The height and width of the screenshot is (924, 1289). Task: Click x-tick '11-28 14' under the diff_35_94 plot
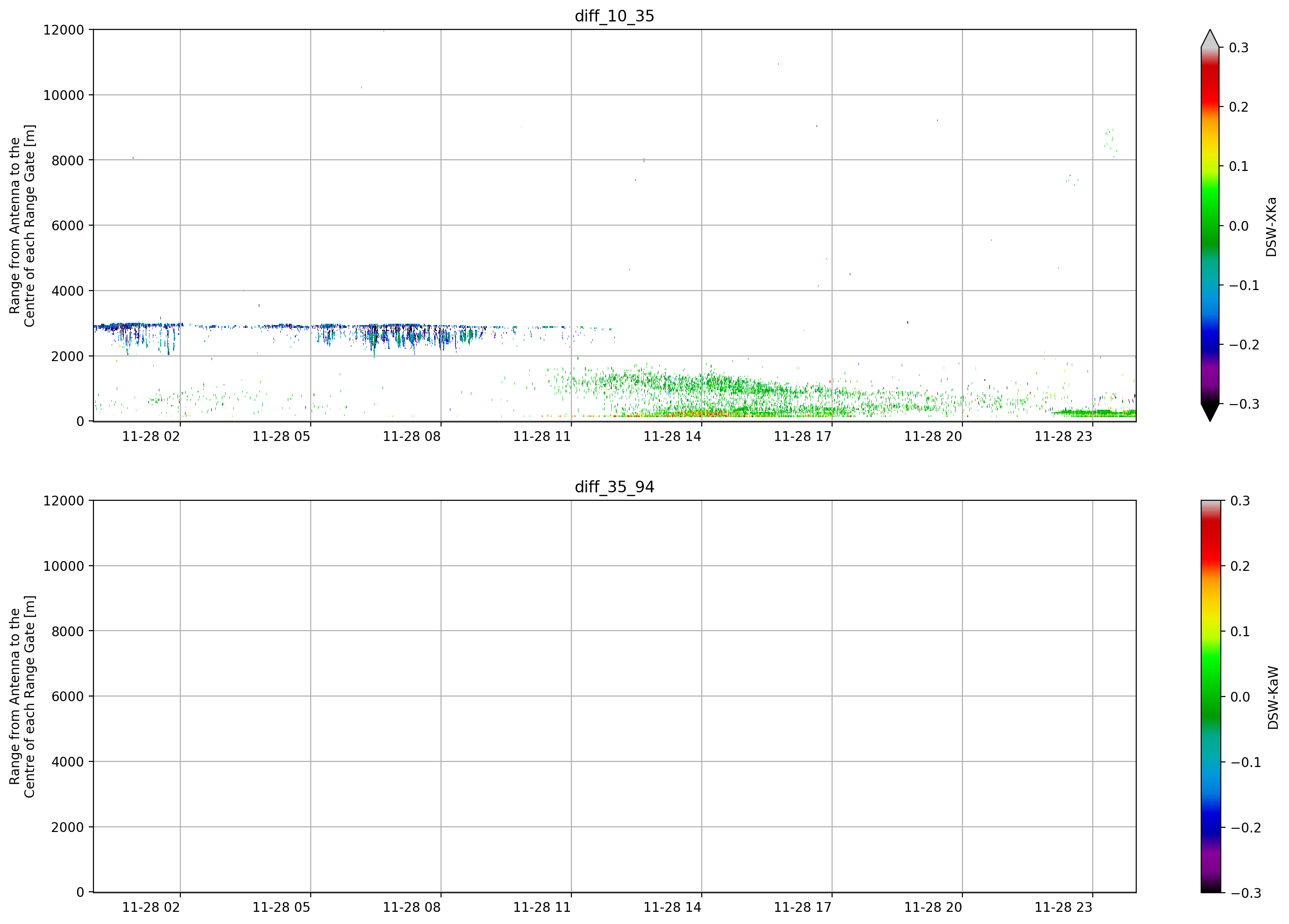672,908
